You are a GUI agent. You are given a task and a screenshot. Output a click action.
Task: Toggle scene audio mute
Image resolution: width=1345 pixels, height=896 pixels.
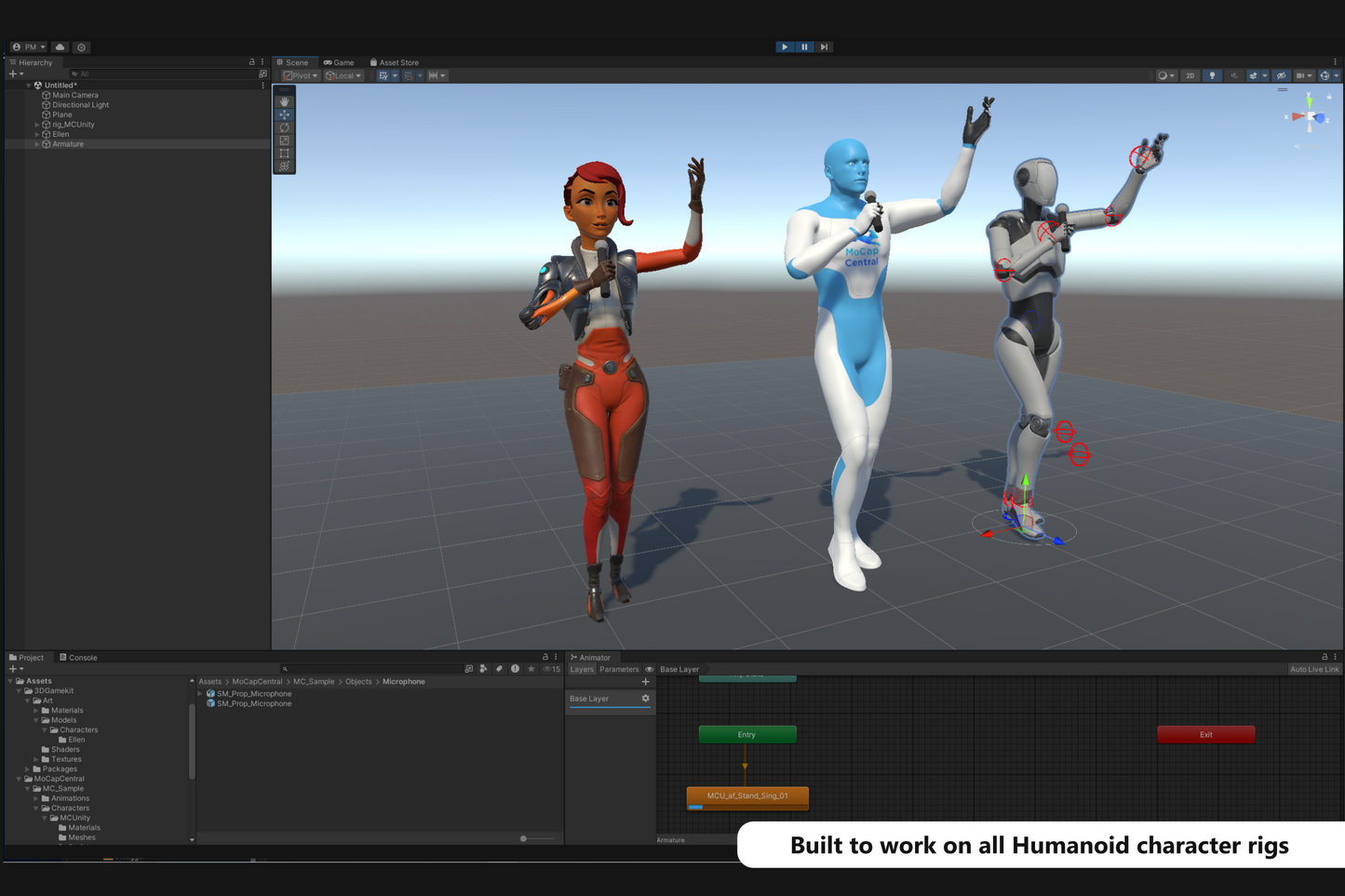click(x=1234, y=75)
